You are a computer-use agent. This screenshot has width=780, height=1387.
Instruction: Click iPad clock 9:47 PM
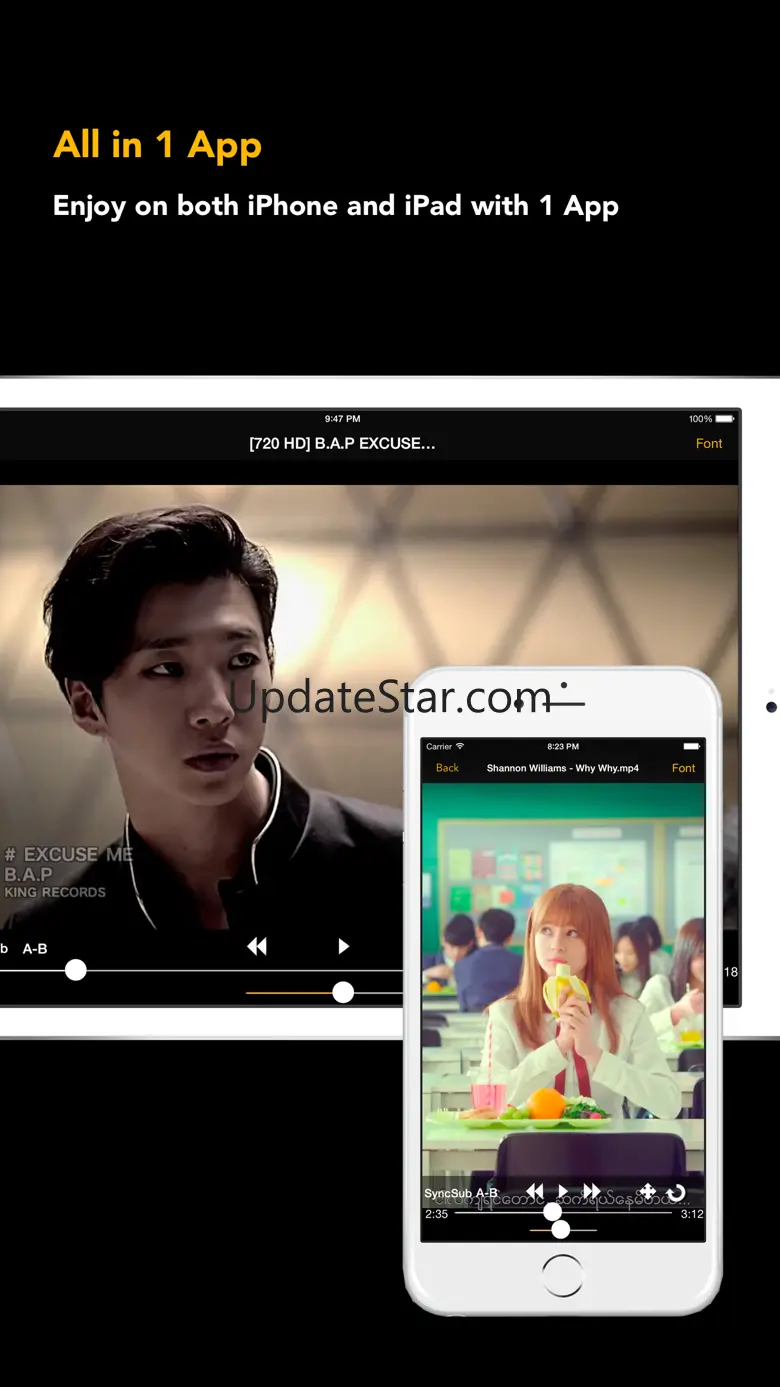click(x=342, y=419)
